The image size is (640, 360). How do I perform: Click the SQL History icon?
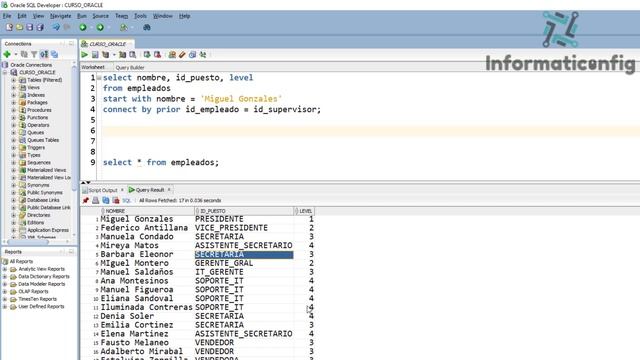point(192,55)
